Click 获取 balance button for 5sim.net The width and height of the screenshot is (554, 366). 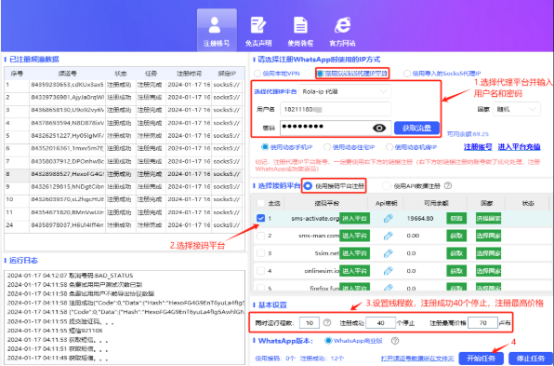(456, 253)
